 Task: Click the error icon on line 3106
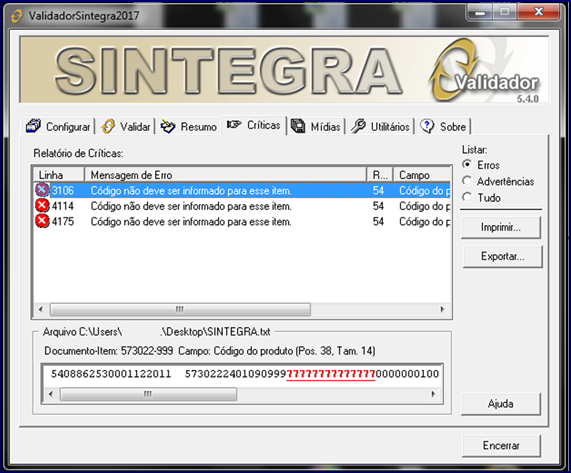(x=42, y=190)
